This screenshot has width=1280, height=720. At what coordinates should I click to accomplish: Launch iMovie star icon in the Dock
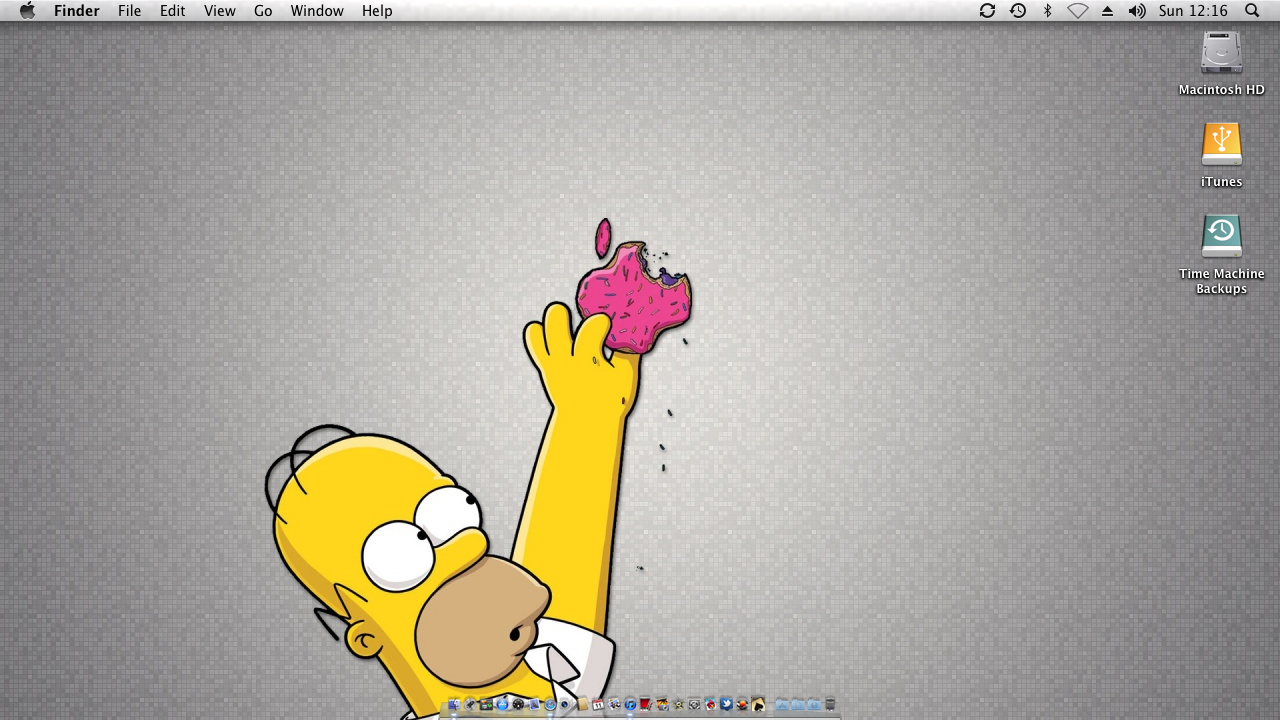(x=679, y=704)
